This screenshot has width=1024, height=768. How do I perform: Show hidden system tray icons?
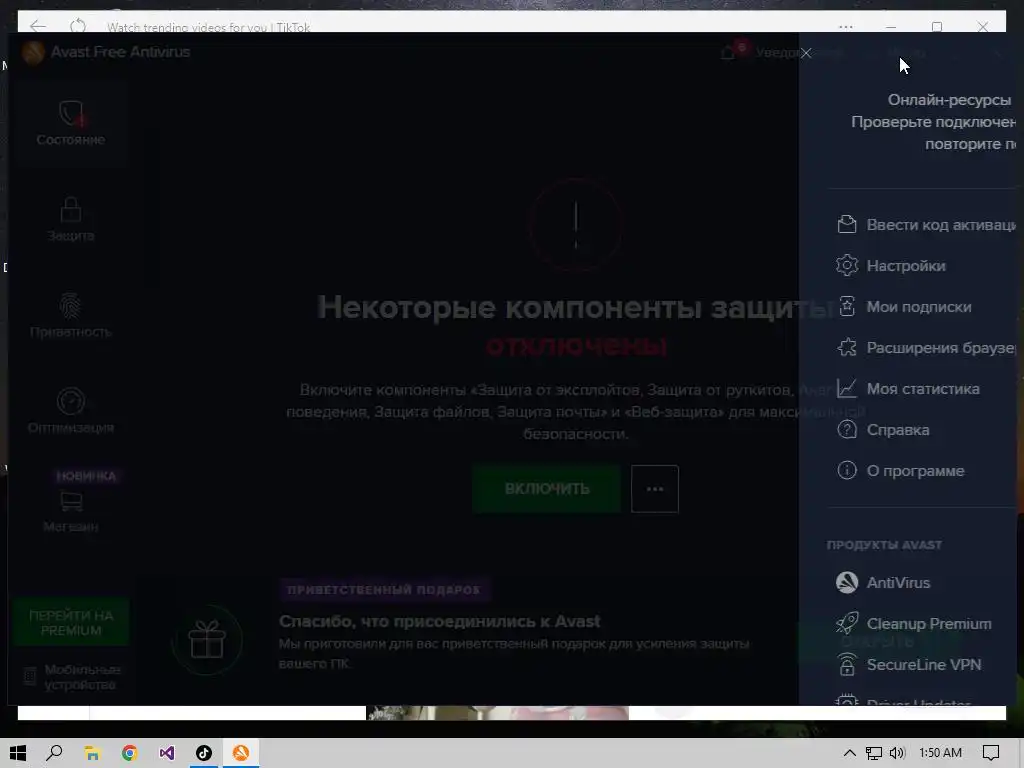[x=850, y=753]
